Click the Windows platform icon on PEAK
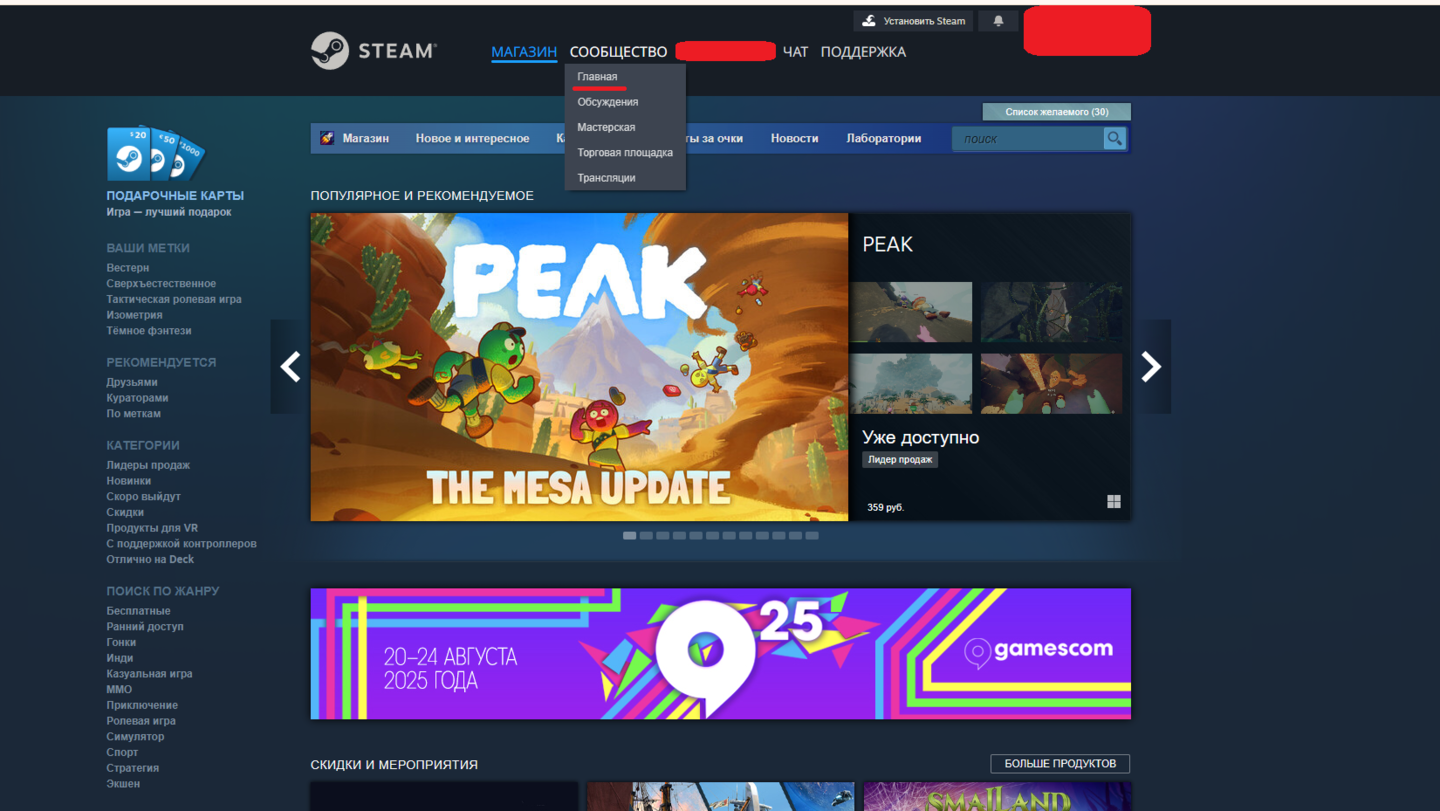This screenshot has height=811, width=1440. point(1114,502)
